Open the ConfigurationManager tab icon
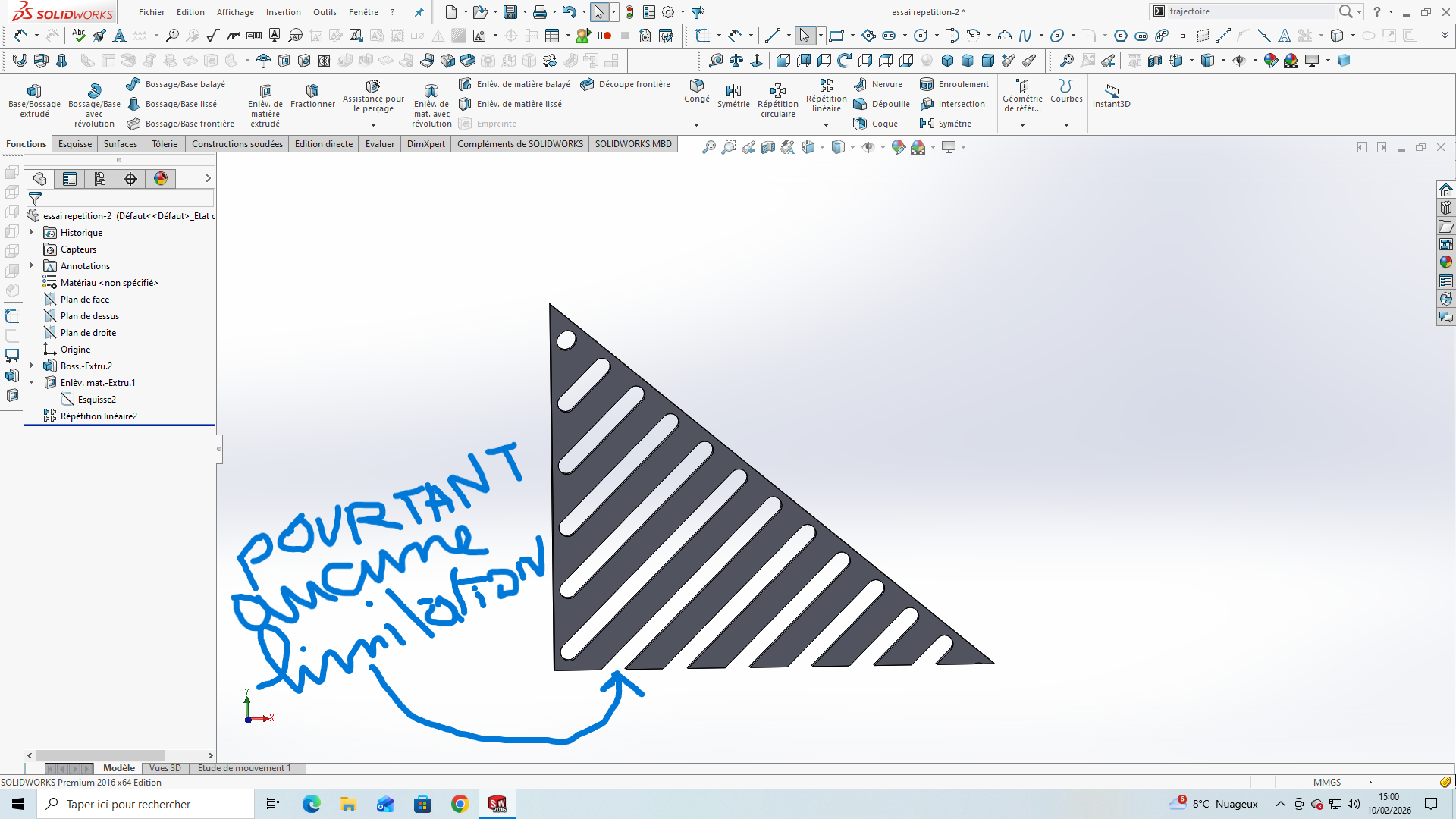 pyautogui.click(x=100, y=179)
